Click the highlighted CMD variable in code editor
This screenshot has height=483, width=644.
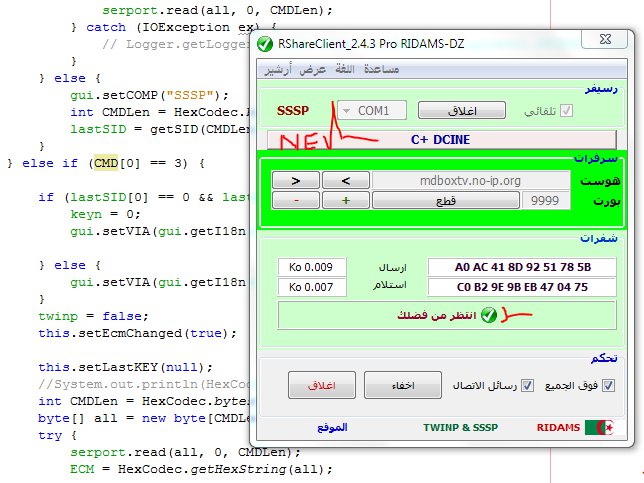tap(106, 163)
